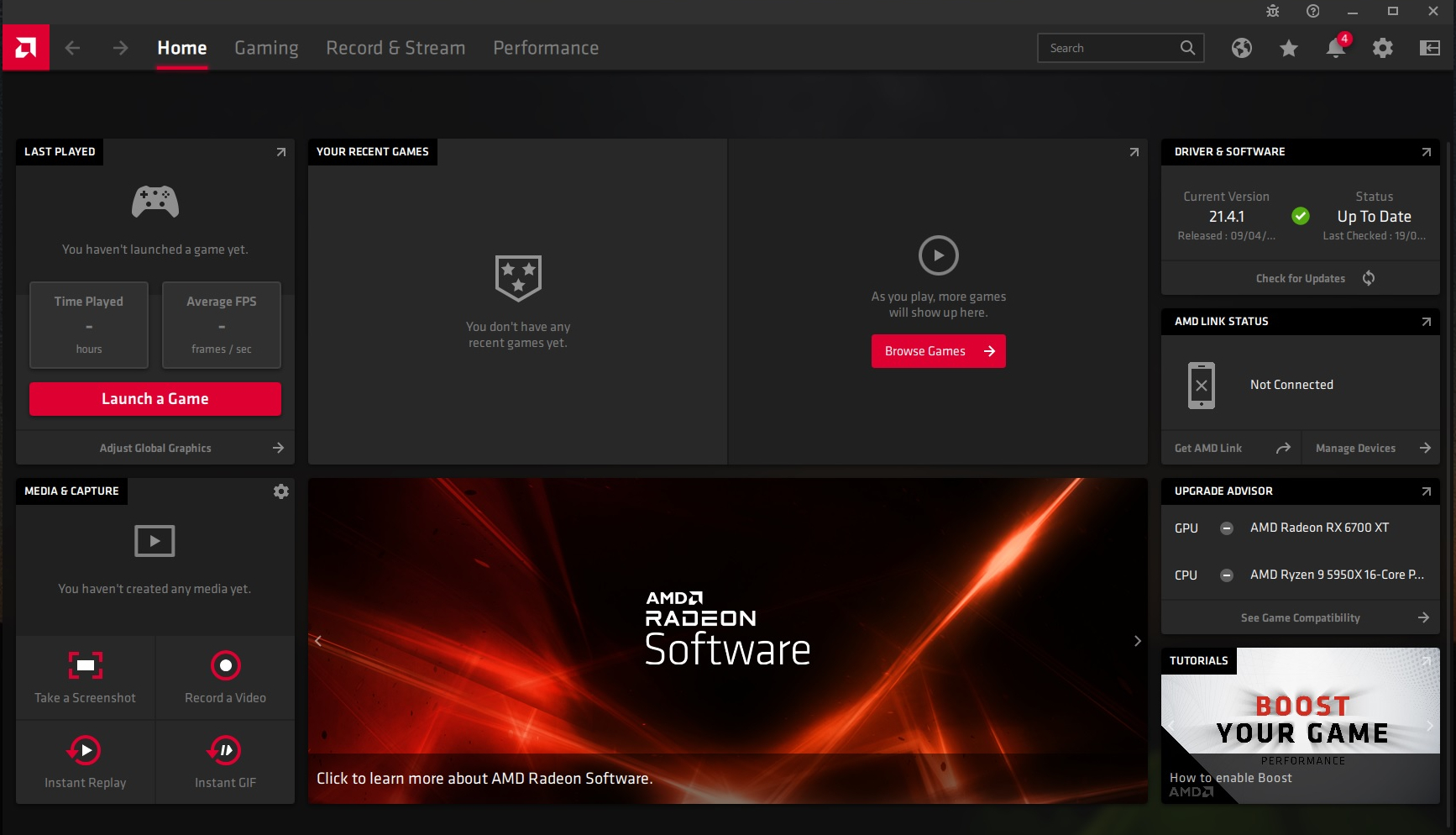This screenshot has height=835, width=1456.
Task: Click the Instant GIF icon
Action: [225, 750]
